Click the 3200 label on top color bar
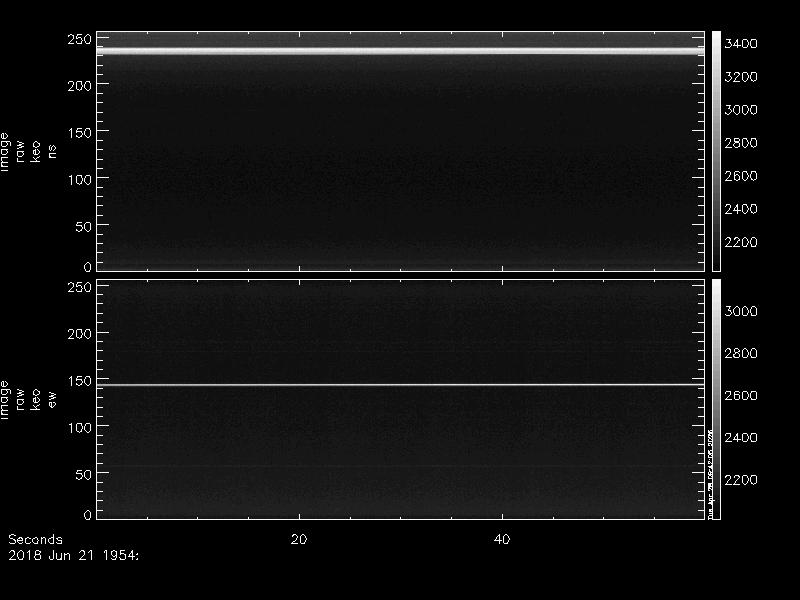This screenshot has width=800, height=600. click(x=741, y=77)
